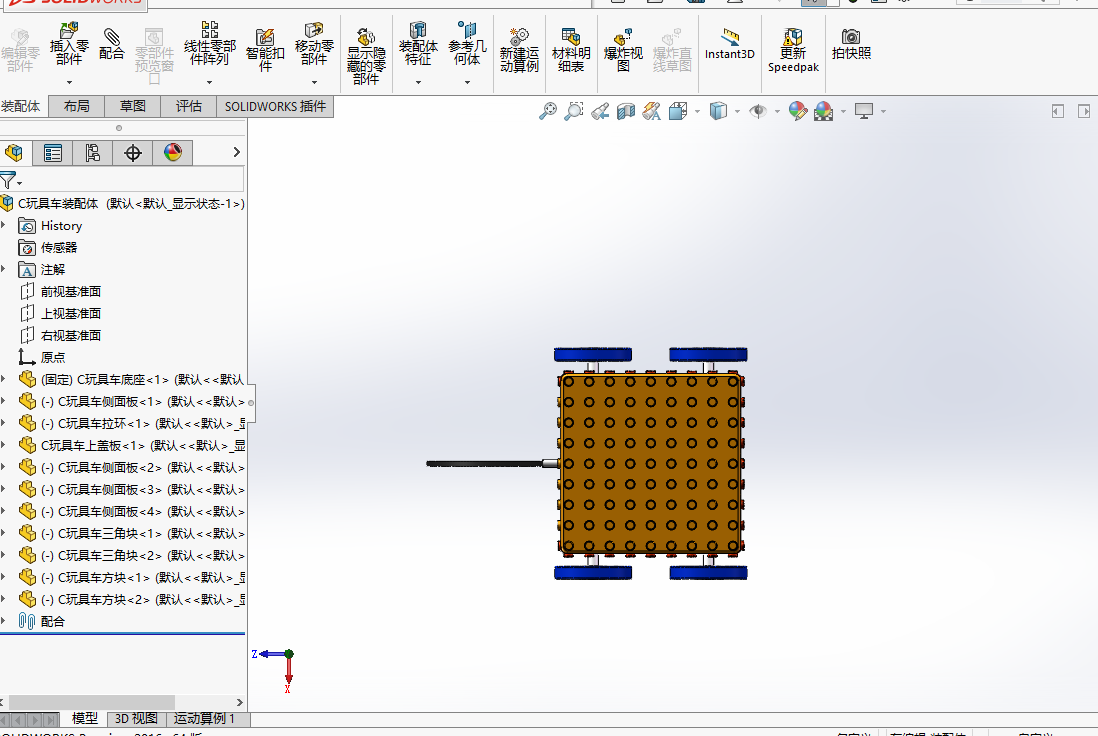Switch to the 装配体 (Assembly) tab
Image resolution: width=1098 pixels, height=736 pixels.
(x=21, y=106)
